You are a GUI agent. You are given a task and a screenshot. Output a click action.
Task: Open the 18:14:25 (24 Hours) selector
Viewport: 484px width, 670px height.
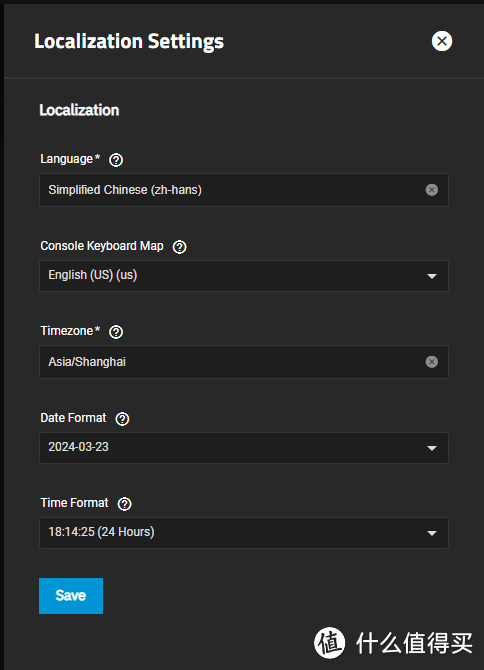coord(244,532)
